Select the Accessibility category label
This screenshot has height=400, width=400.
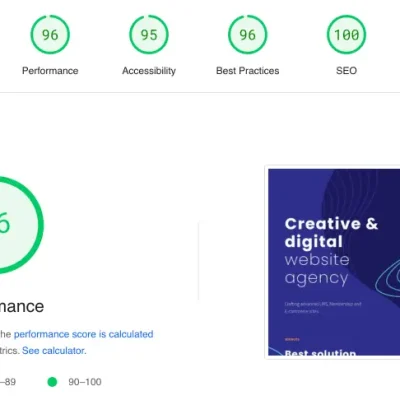click(x=149, y=71)
